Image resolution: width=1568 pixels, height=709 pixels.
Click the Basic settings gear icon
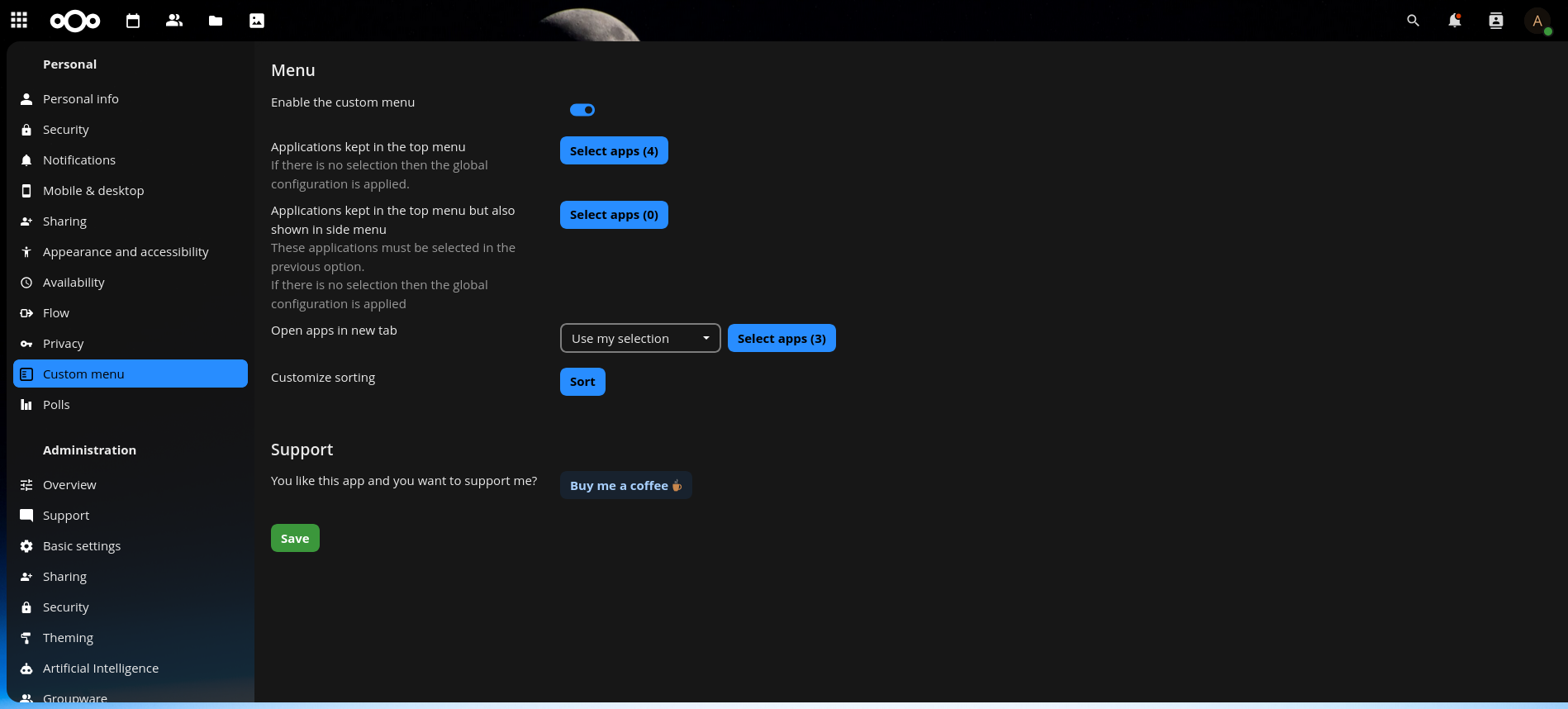click(x=26, y=546)
